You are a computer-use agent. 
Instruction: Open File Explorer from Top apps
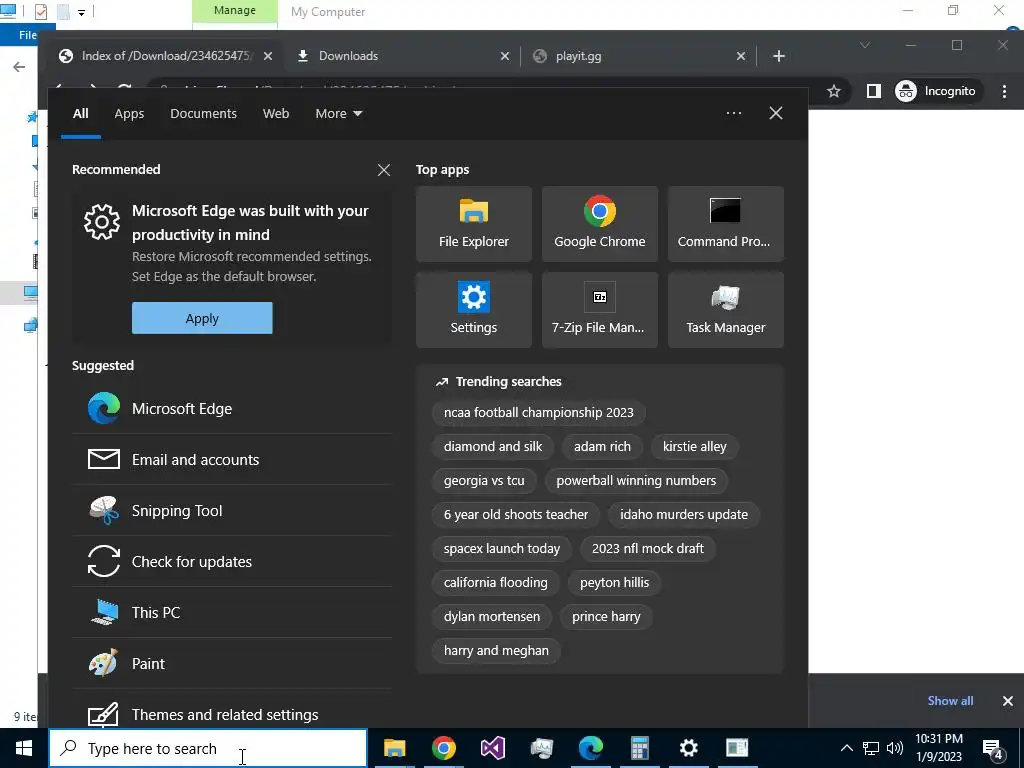pos(473,224)
